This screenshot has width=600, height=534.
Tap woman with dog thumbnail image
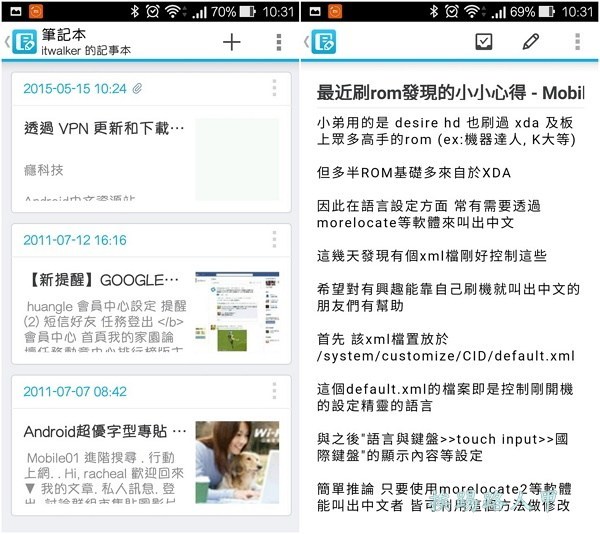pyautogui.click(x=237, y=462)
